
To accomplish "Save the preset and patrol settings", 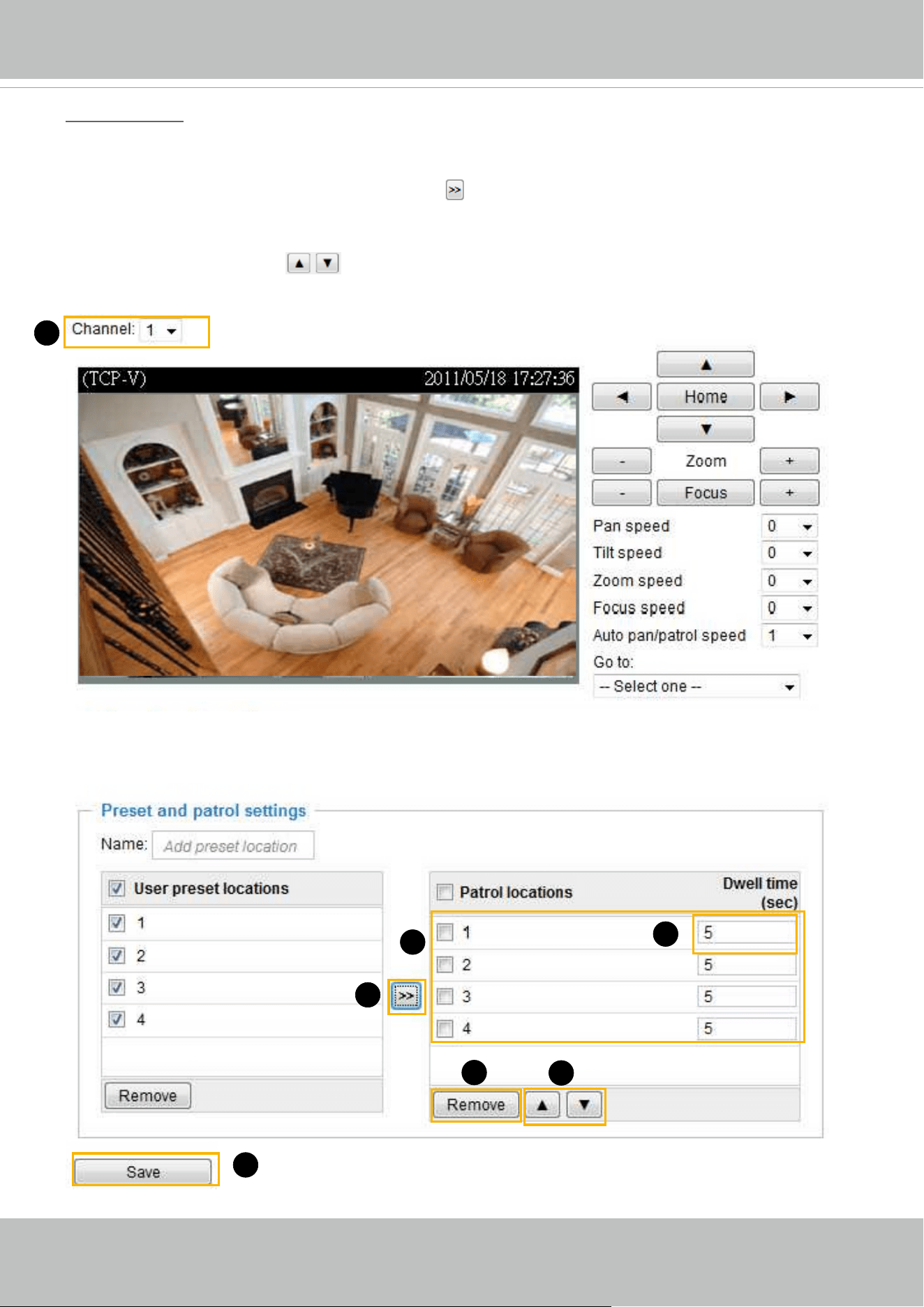I will tap(143, 1172).
